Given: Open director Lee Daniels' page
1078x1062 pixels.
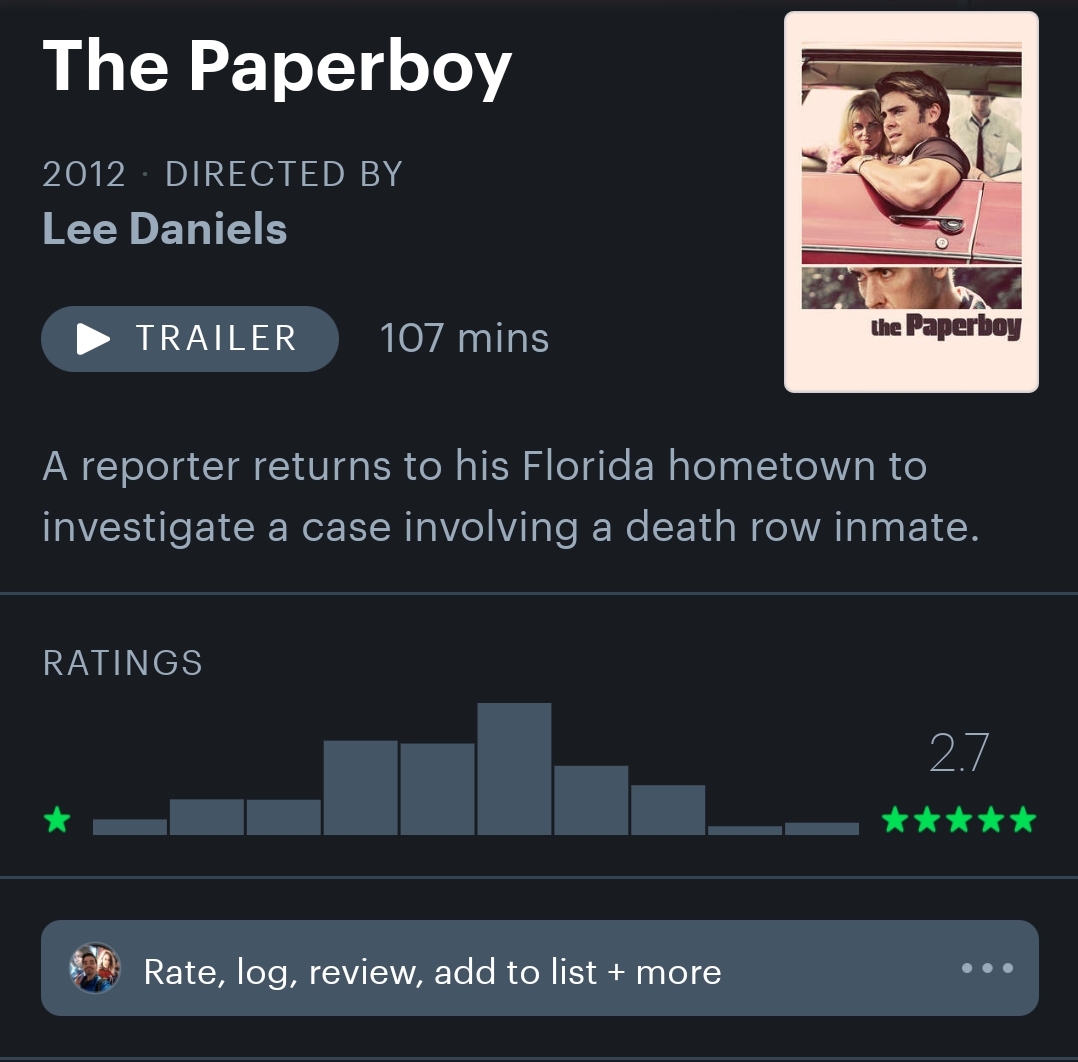Looking at the screenshot, I should [x=164, y=228].
